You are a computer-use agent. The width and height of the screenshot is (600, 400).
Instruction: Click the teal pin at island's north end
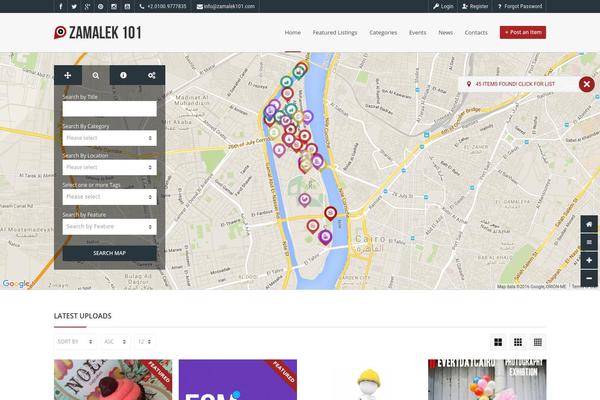298,72
